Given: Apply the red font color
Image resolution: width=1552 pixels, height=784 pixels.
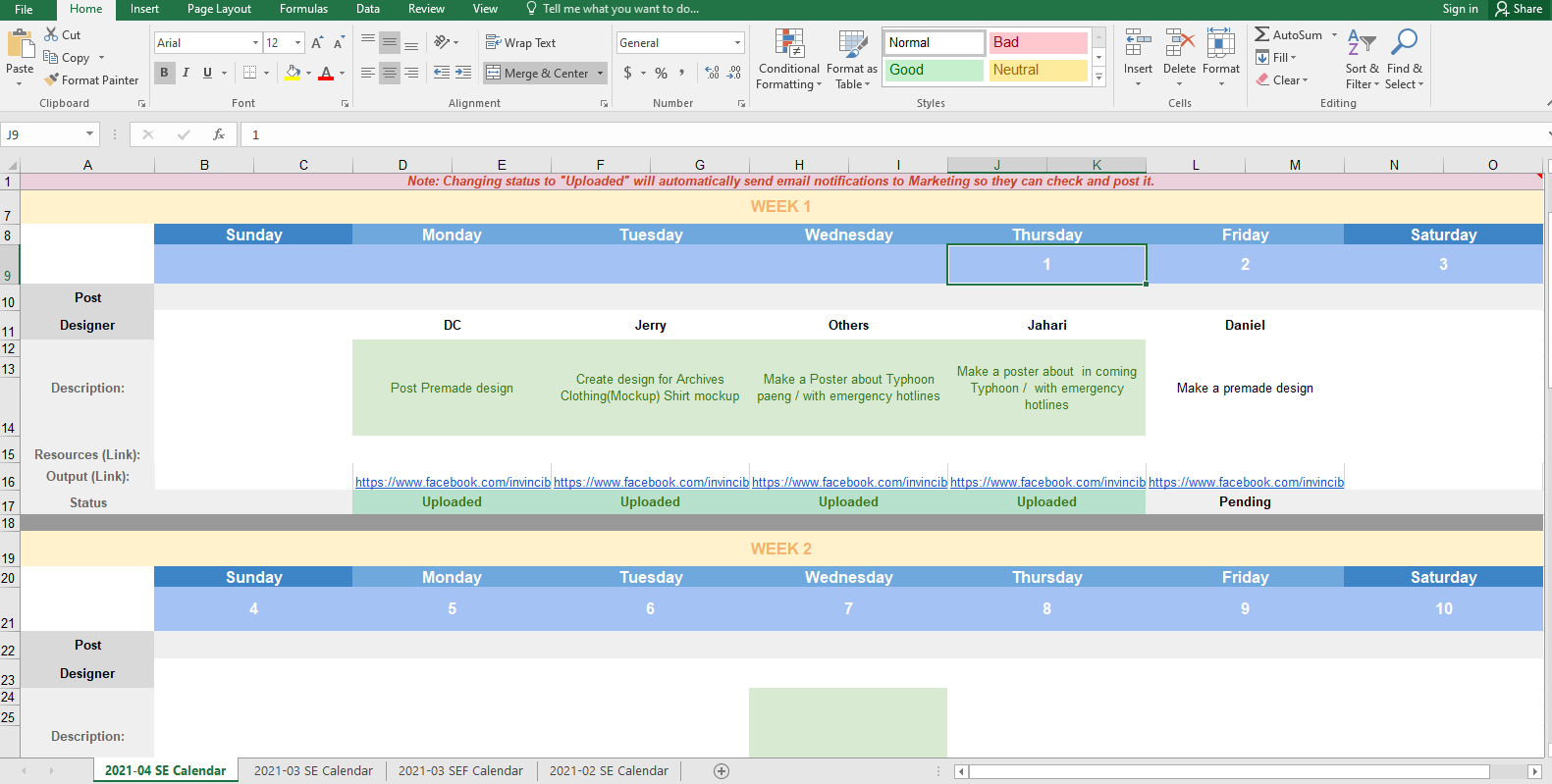Looking at the screenshot, I should (x=326, y=73).
